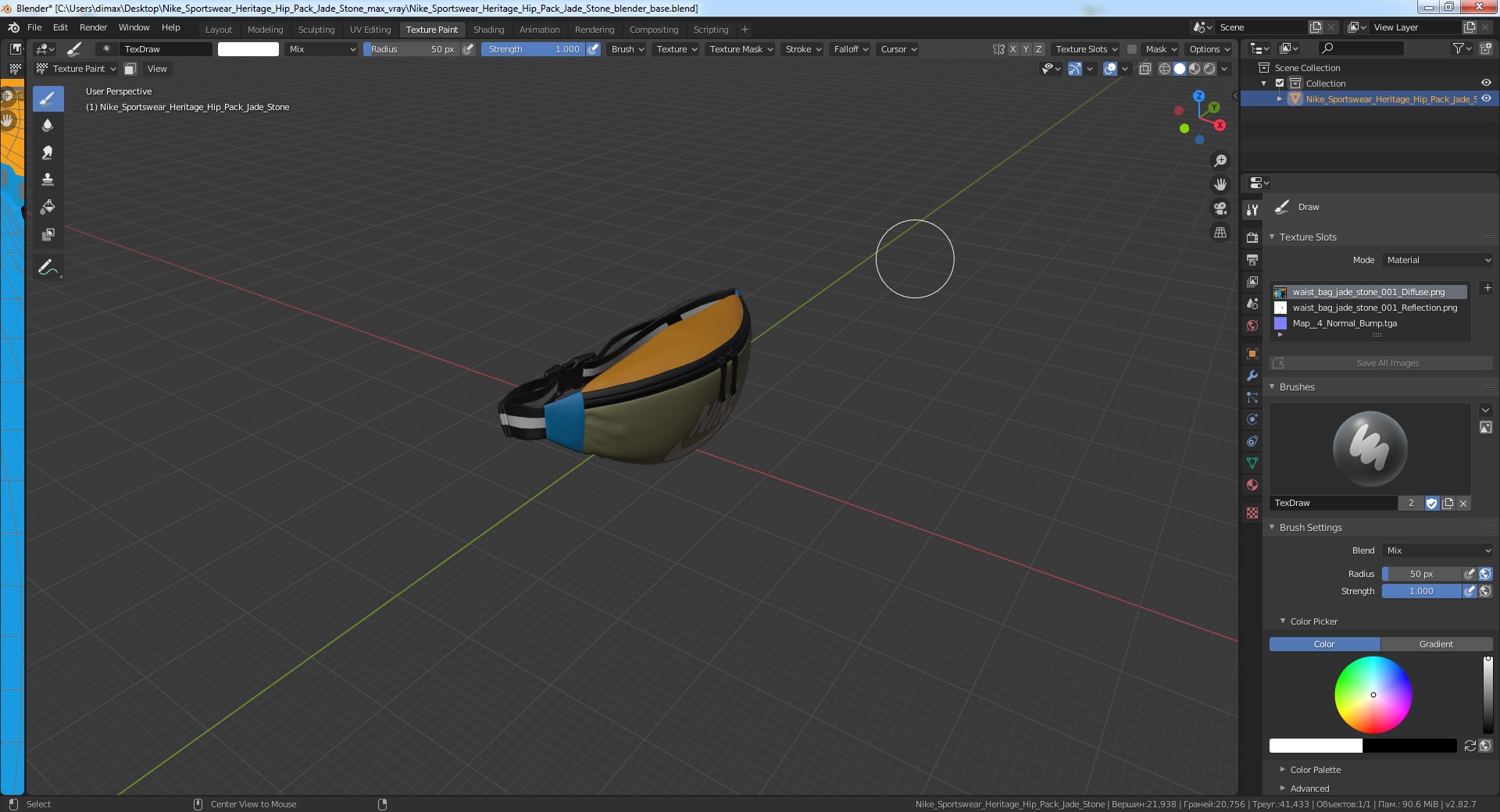Open the Texture Paint mode dropdown
This screenshot has width=1500, height=812.
(x=77, y=69)
